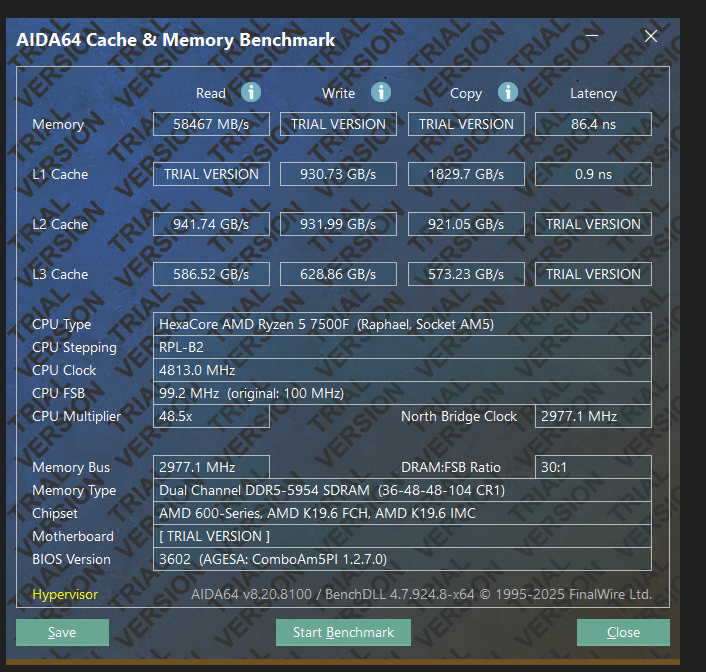
Task: Select the Memory read value 58467 MB/s
Action: point(211,124)
